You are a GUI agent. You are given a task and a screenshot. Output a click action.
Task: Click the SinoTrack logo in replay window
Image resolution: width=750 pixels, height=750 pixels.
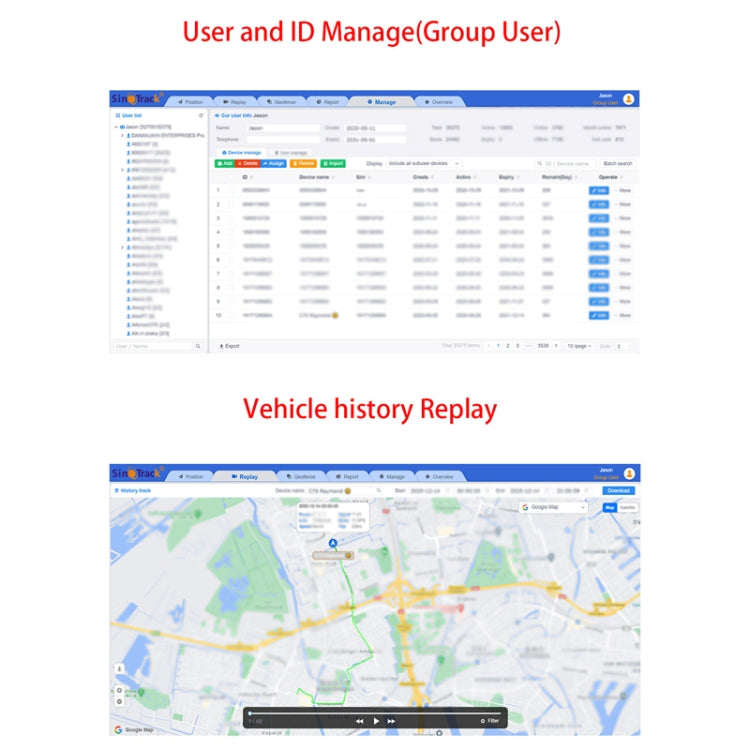pos(134,474)
